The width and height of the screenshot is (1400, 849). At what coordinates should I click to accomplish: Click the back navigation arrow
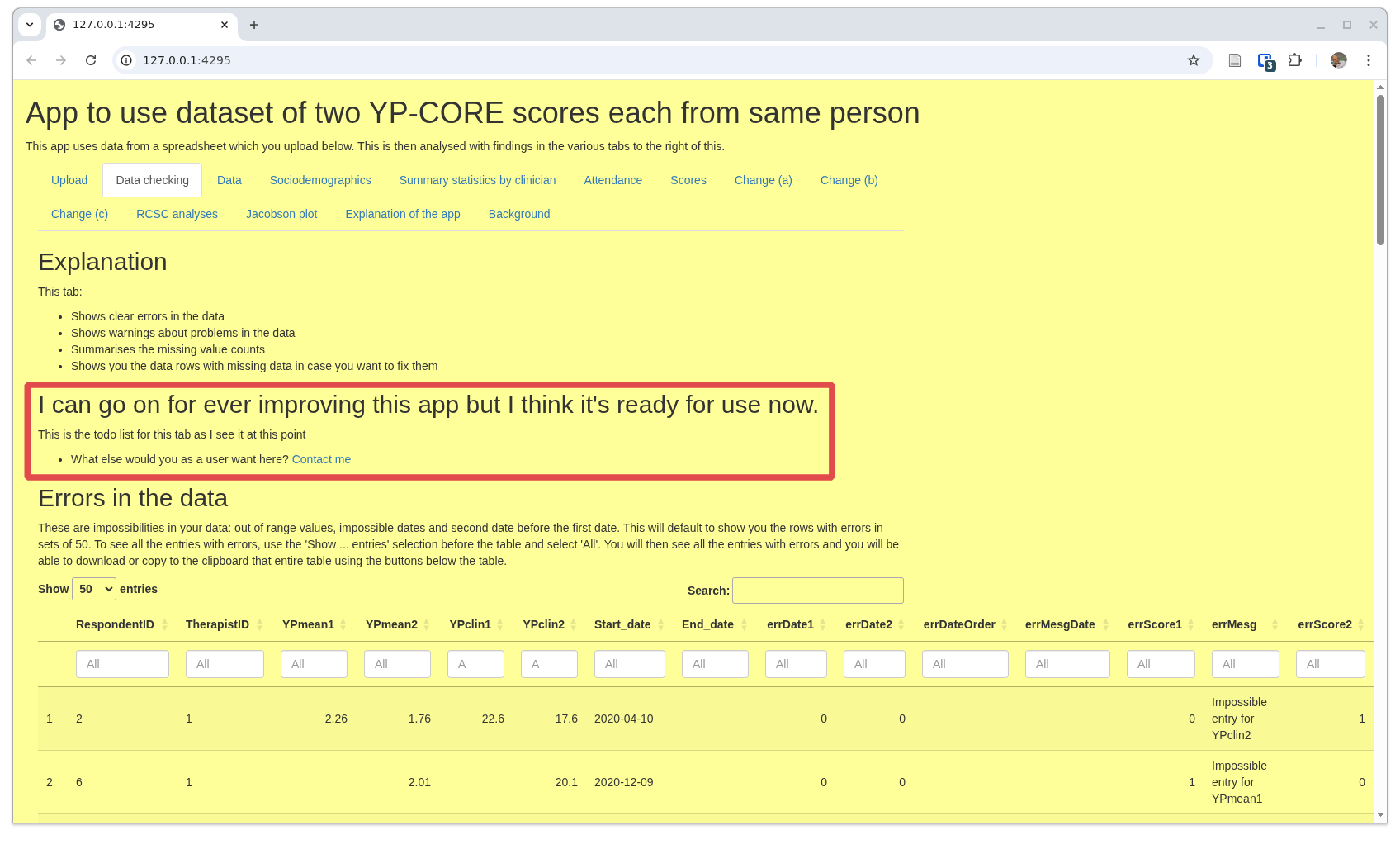[x=31, y=60]
